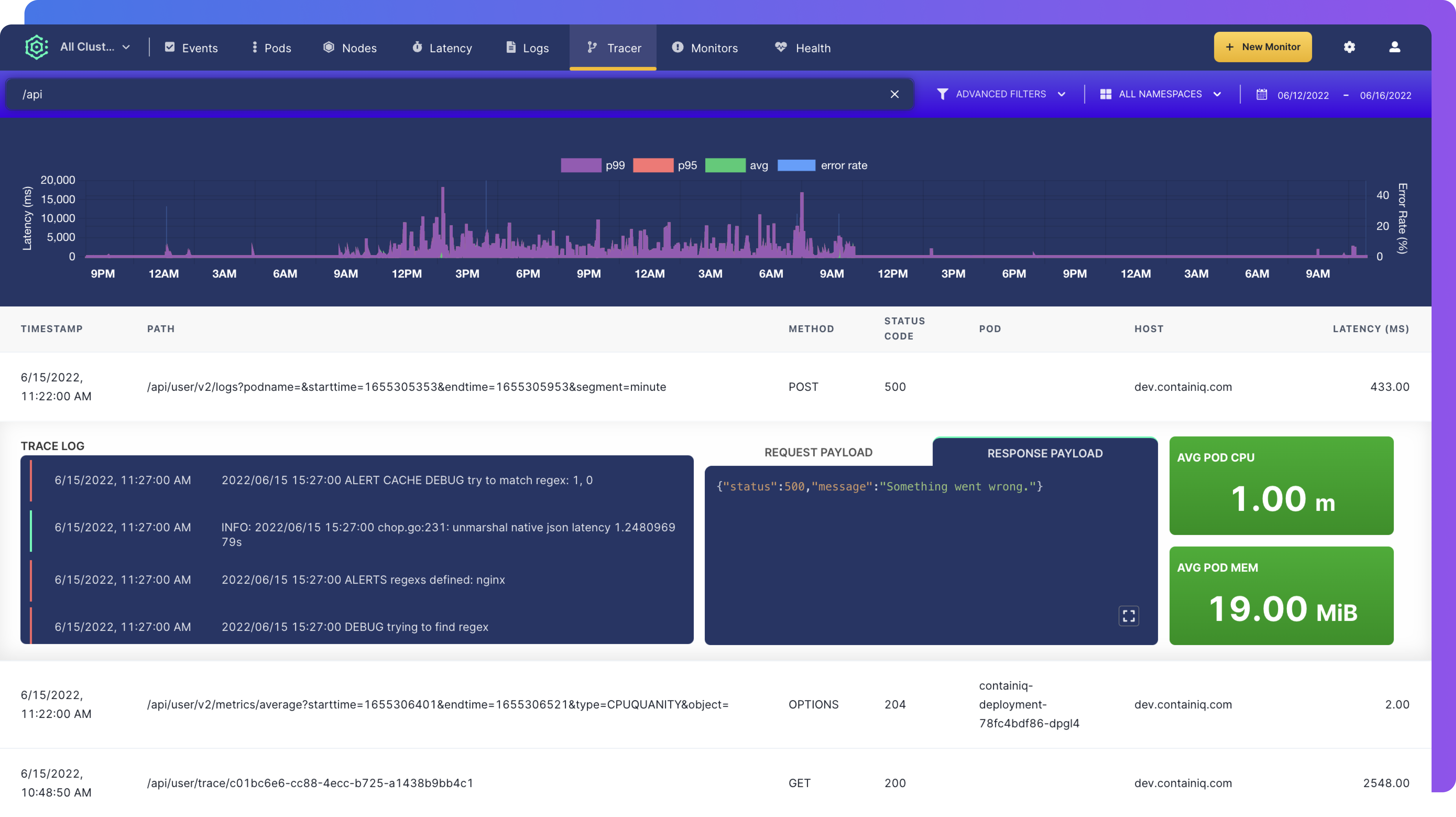
Task: Expand response payload to fullscreen
Action: tap(1129, 616)
